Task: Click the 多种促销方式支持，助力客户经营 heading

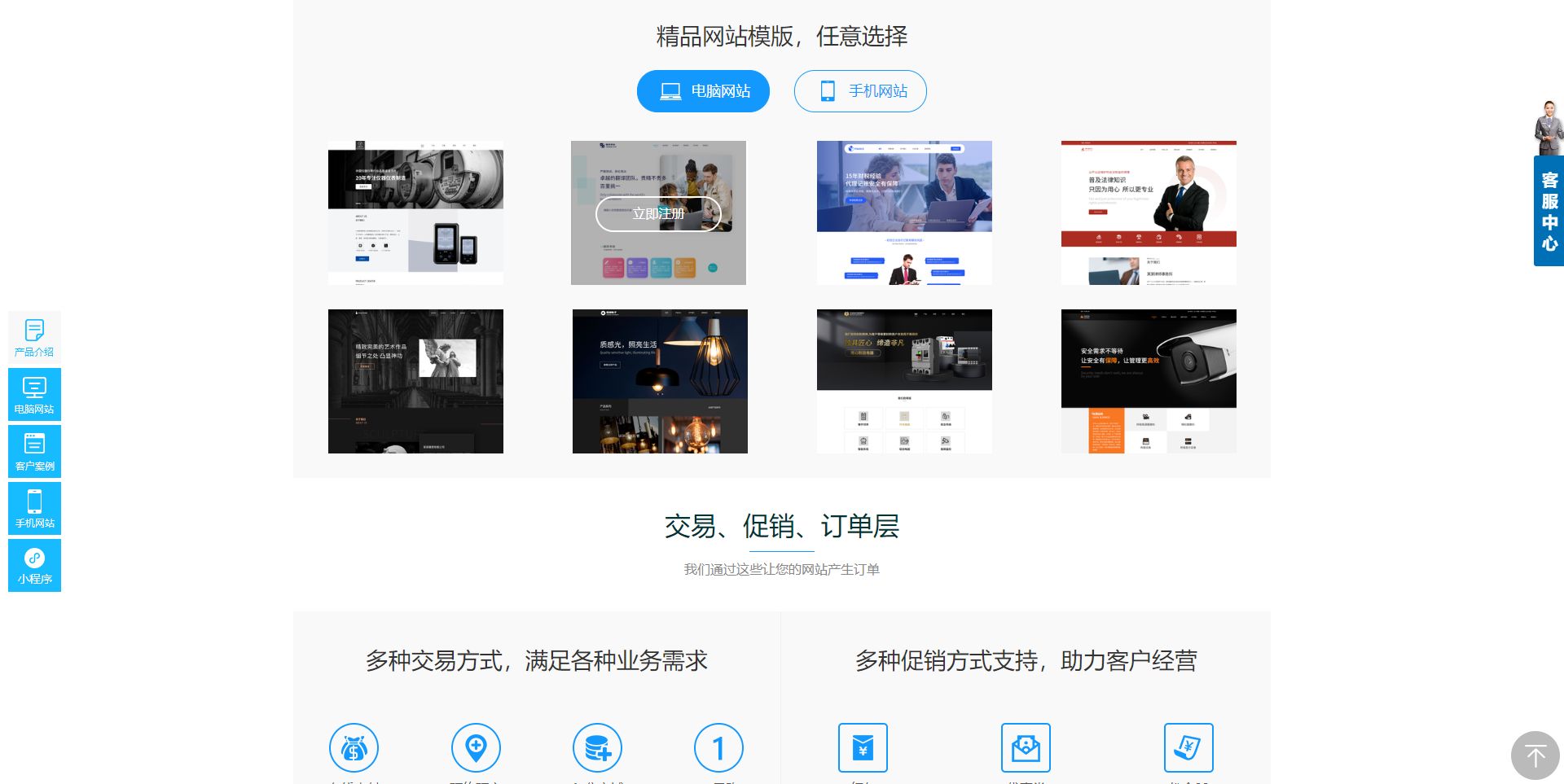Action: [1026, 660]
